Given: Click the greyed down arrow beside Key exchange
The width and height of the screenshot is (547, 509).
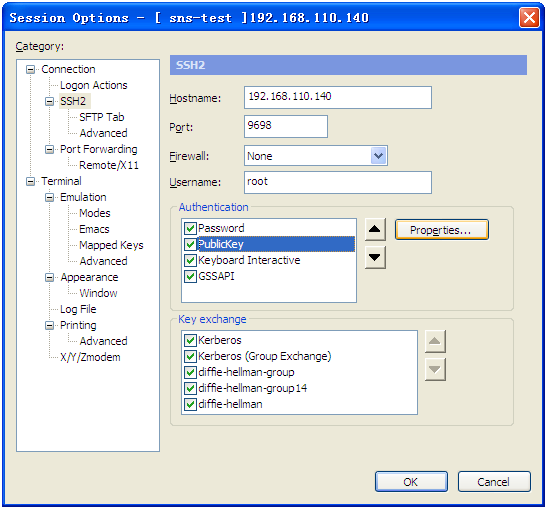Looking at the screenshot, I should (x=435, y=369).
